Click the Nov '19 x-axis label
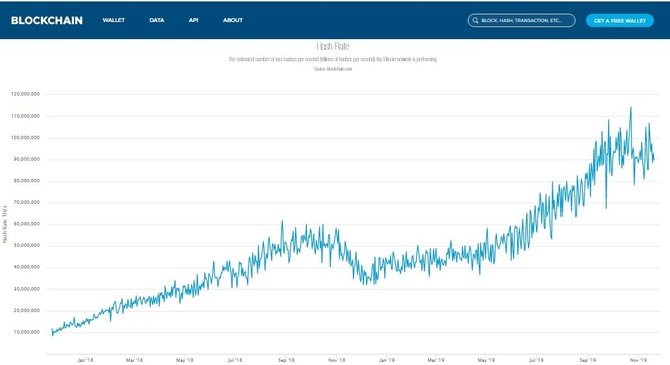 (x=638, y=360)
